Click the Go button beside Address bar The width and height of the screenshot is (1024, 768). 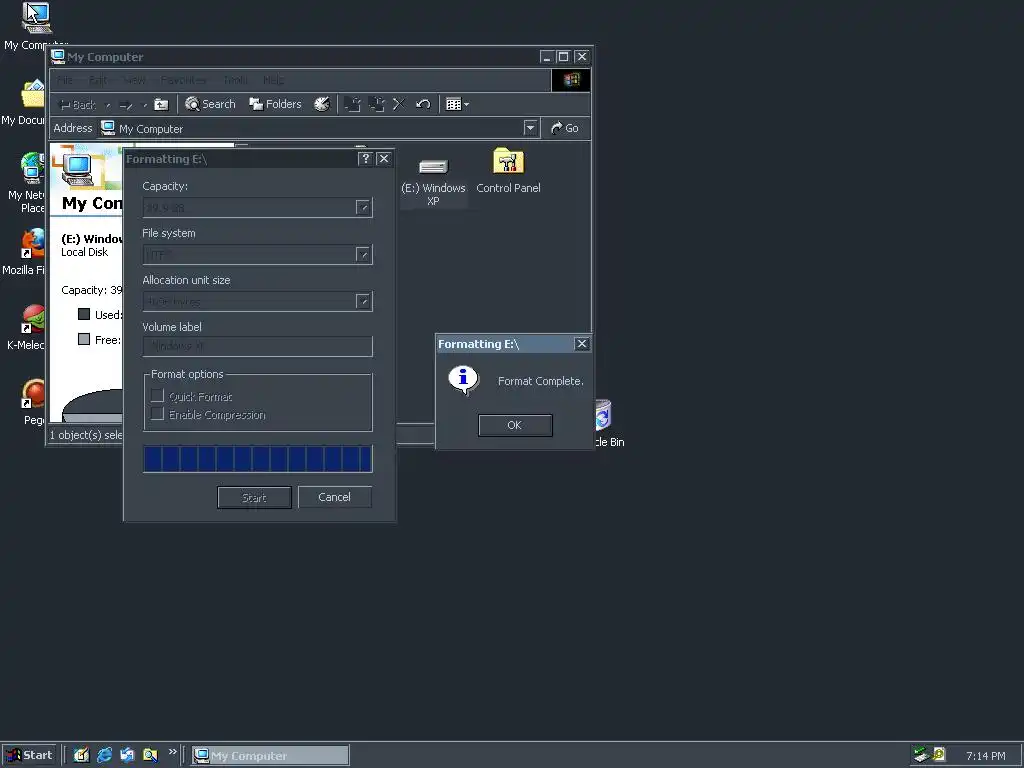click(566, 129)
